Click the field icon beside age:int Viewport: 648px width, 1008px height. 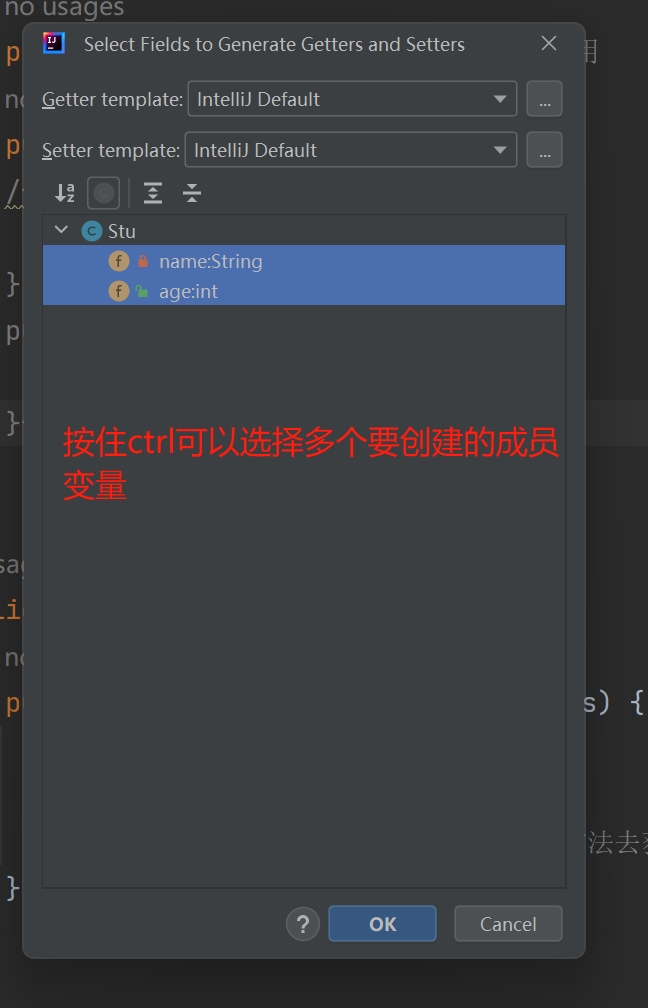click(x=118, y=291)
